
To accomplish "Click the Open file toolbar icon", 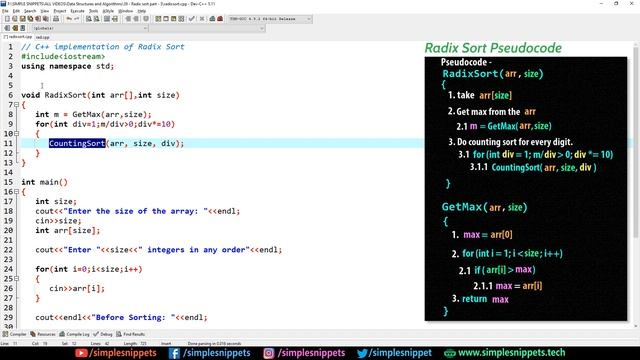I will 15,19.
